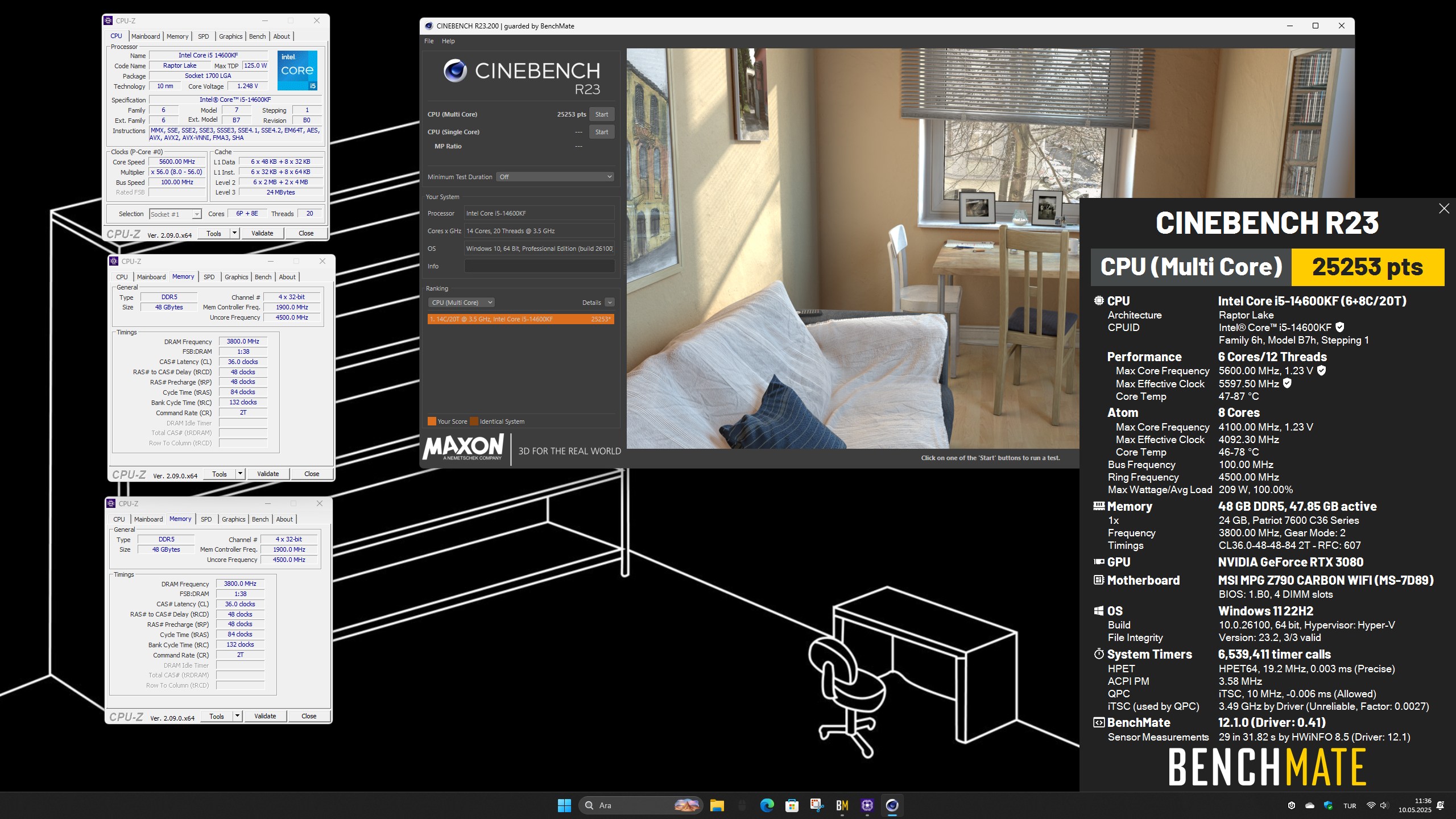Switch to BenchMate via the BM taskbar icon
Viewport: 1456px width, 819px height.
[842, 805]
